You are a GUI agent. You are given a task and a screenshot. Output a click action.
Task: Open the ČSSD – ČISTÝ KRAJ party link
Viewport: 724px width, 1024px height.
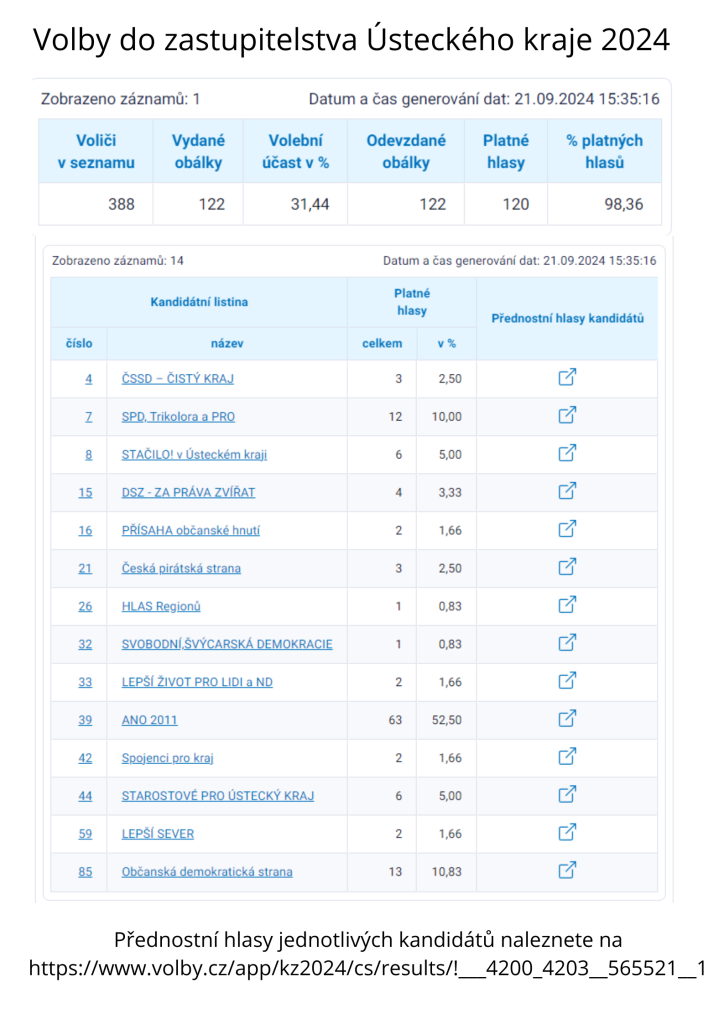click(x=178, y=379)
